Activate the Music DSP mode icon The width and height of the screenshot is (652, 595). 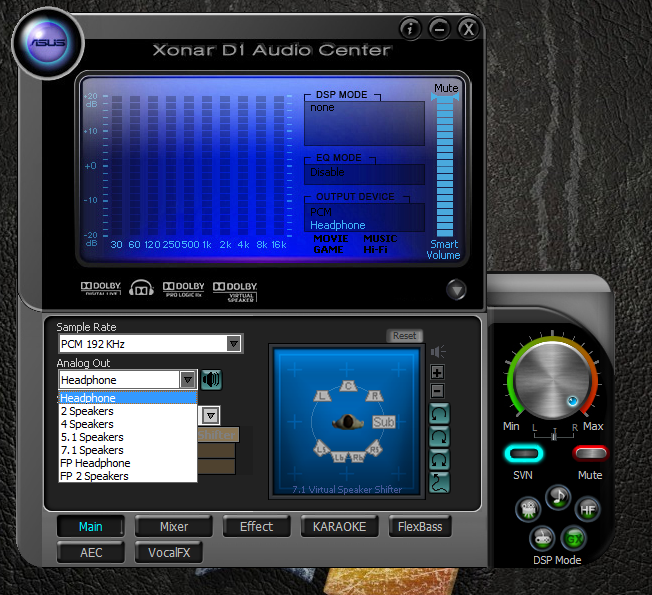(557, 494)
